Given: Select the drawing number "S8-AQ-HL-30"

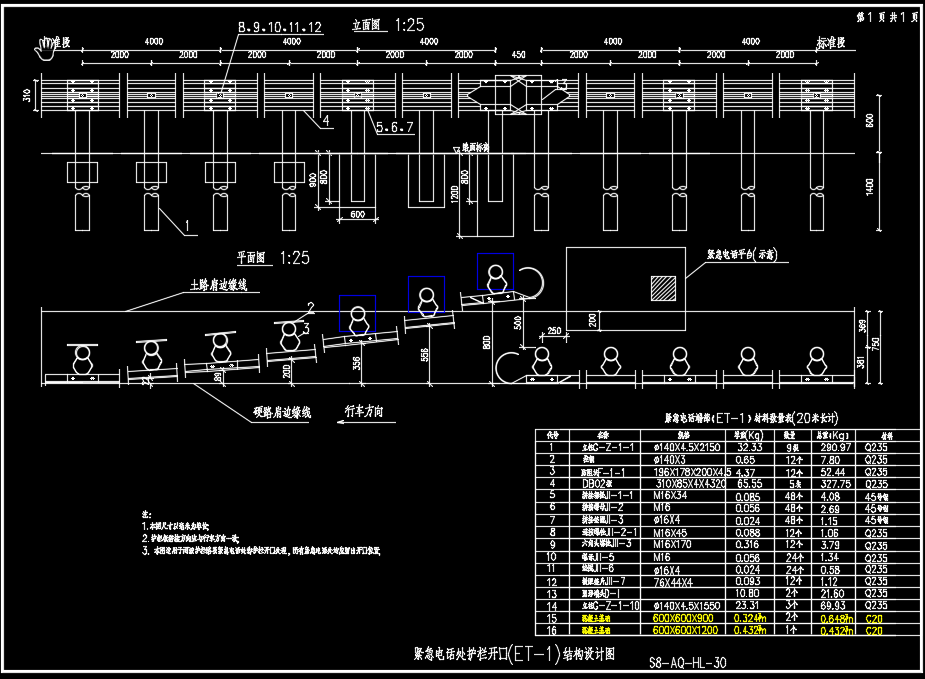Looking at the screenshot, I should (688, 662).
